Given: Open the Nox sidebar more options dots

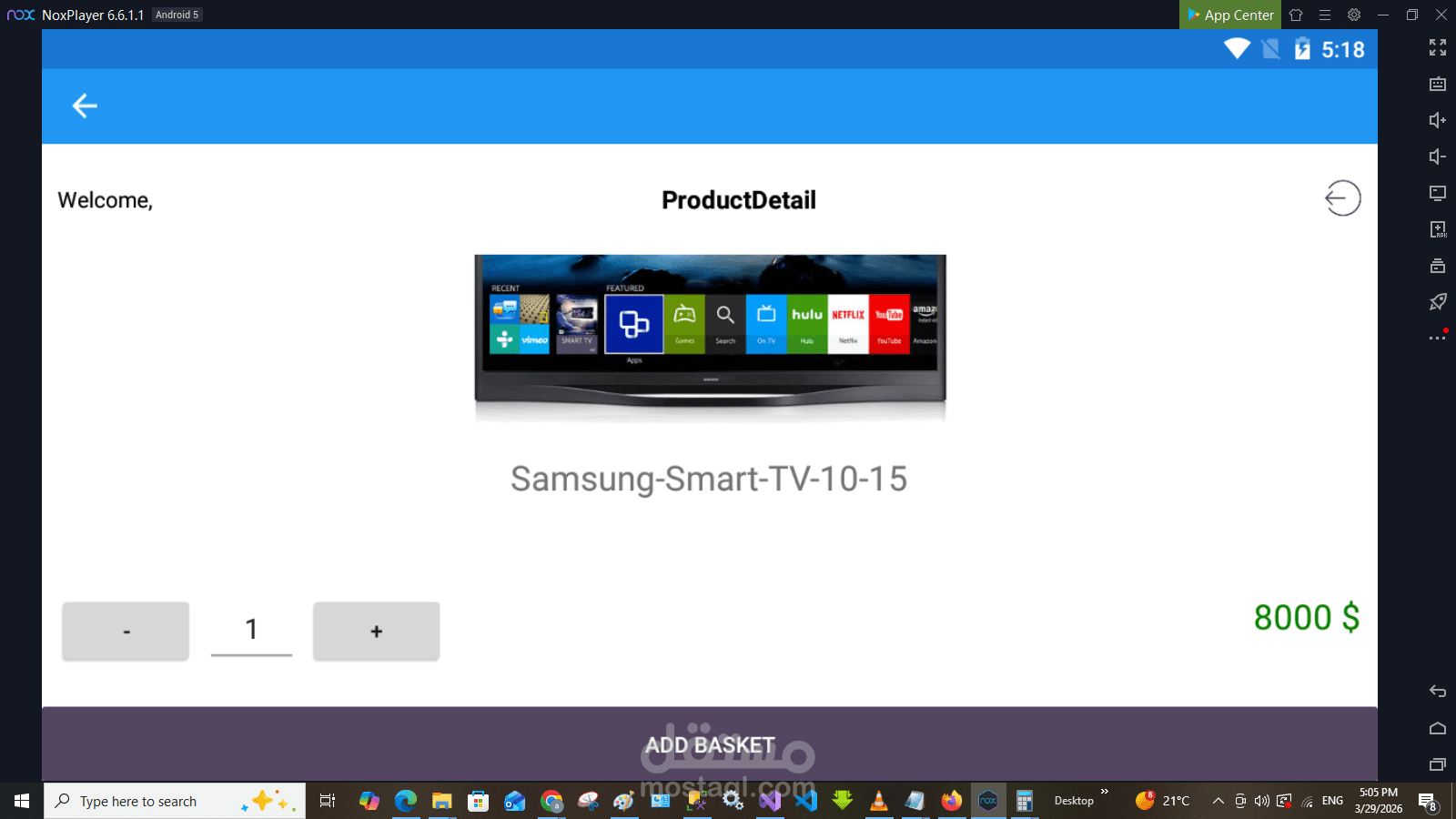Looking at the screenshot, I should pos(1438,338).
